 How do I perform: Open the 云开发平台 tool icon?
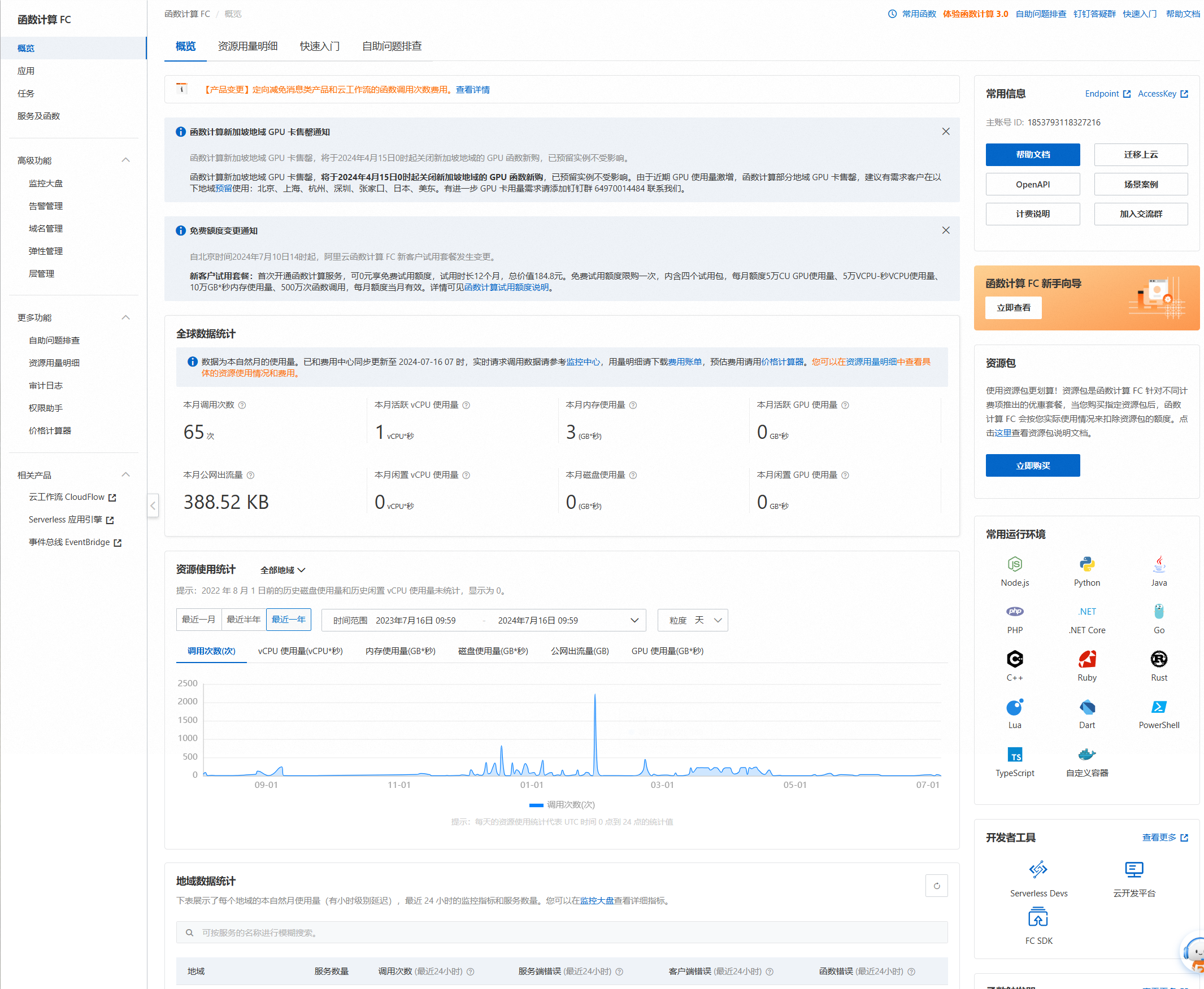(1134, 869)
